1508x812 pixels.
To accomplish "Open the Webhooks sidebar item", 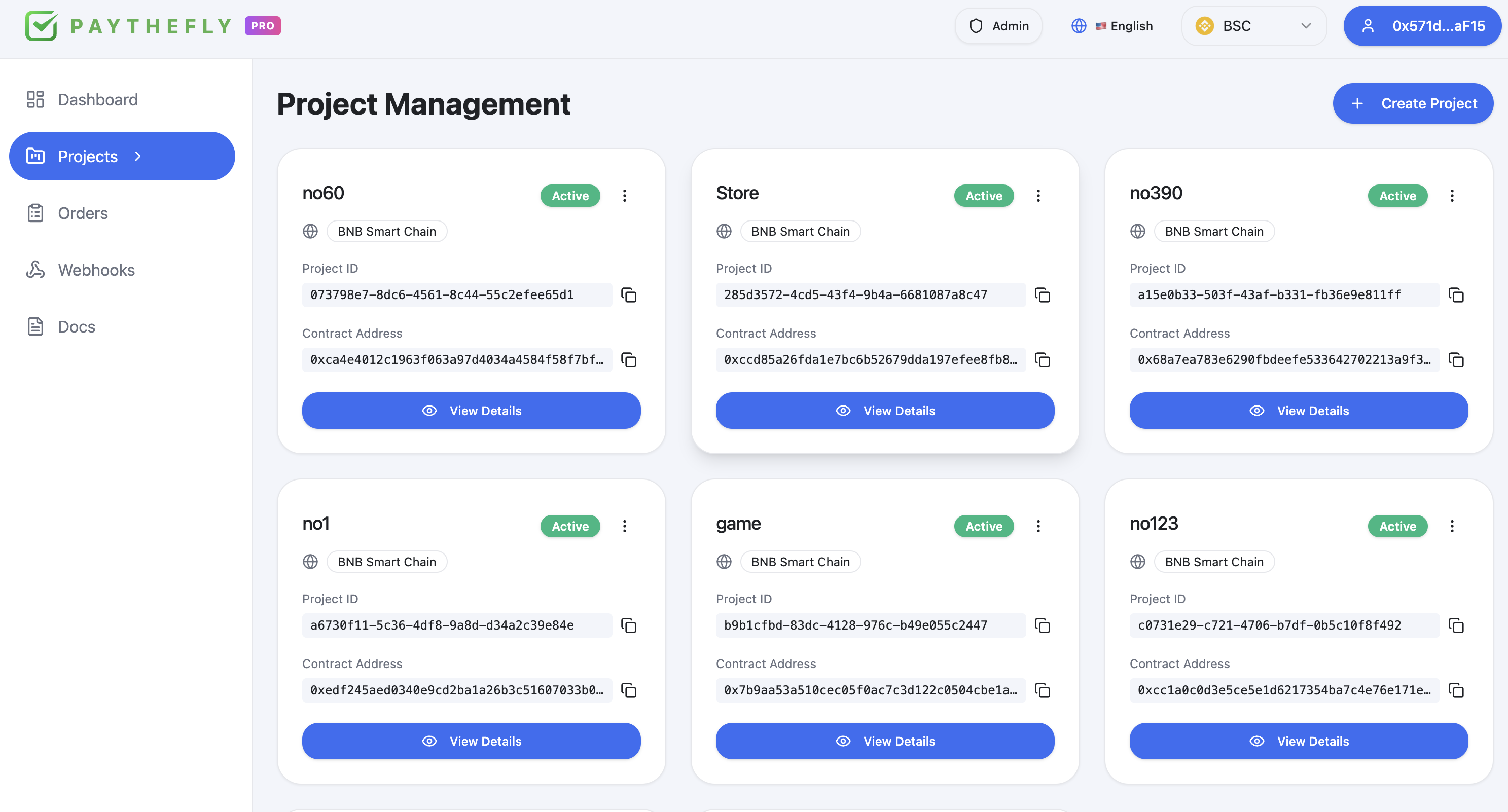I will [96, 270].
